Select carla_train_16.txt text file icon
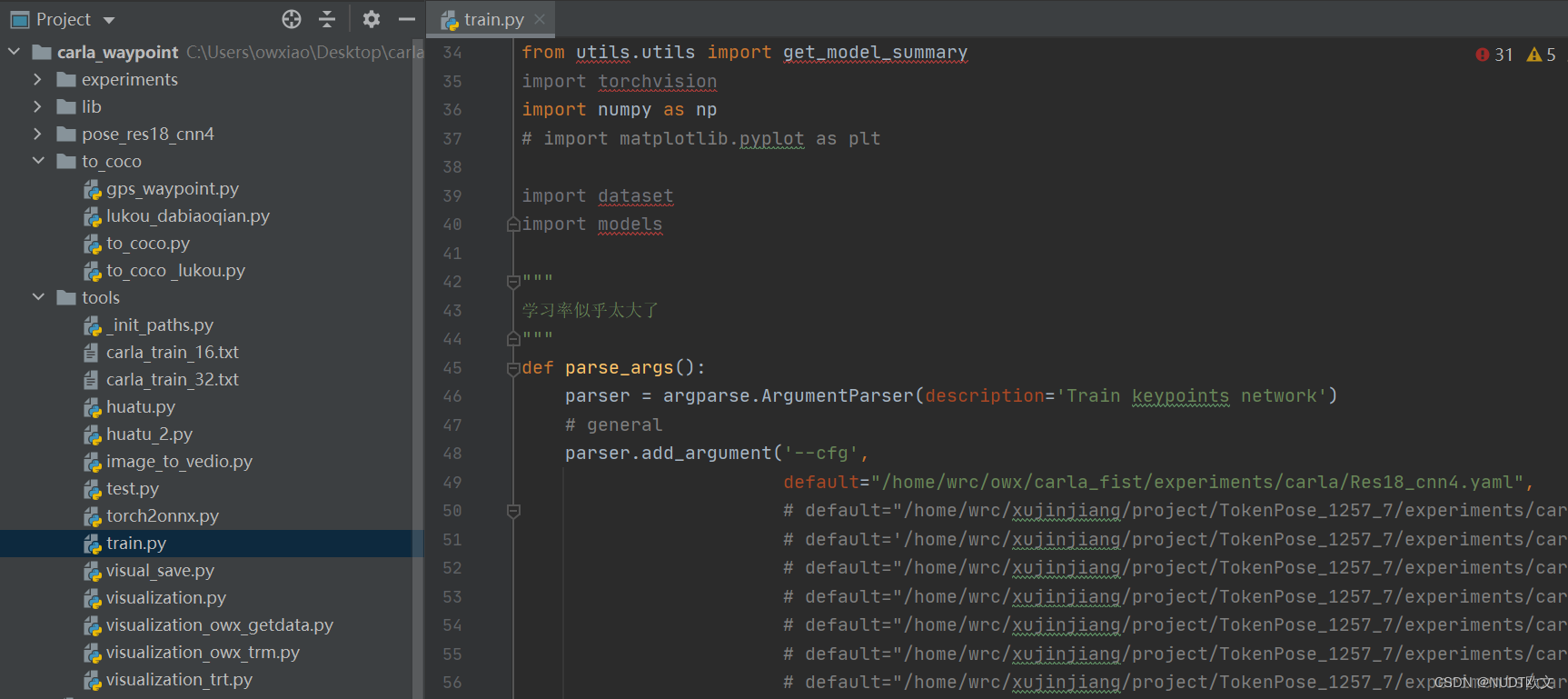1568x699 pixels. point(91,353)
